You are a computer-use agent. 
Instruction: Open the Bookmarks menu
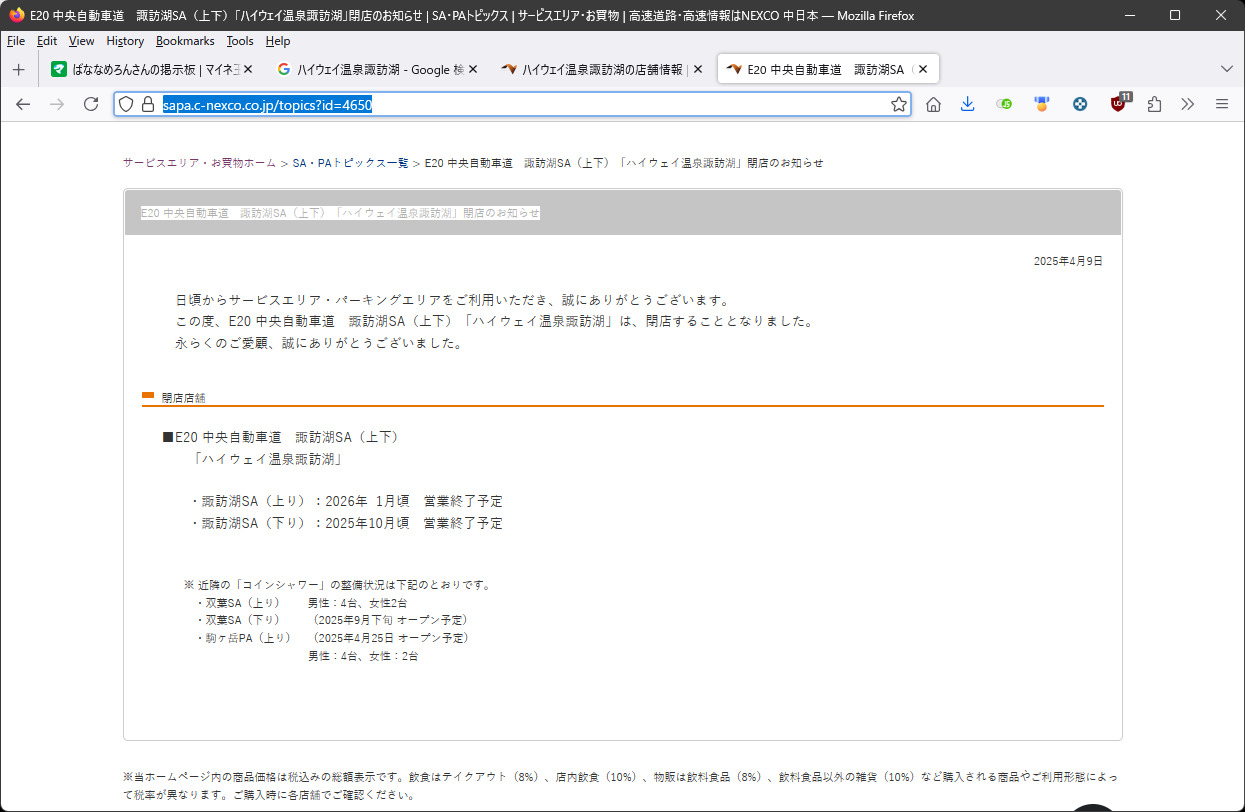(x=185, y=41)
